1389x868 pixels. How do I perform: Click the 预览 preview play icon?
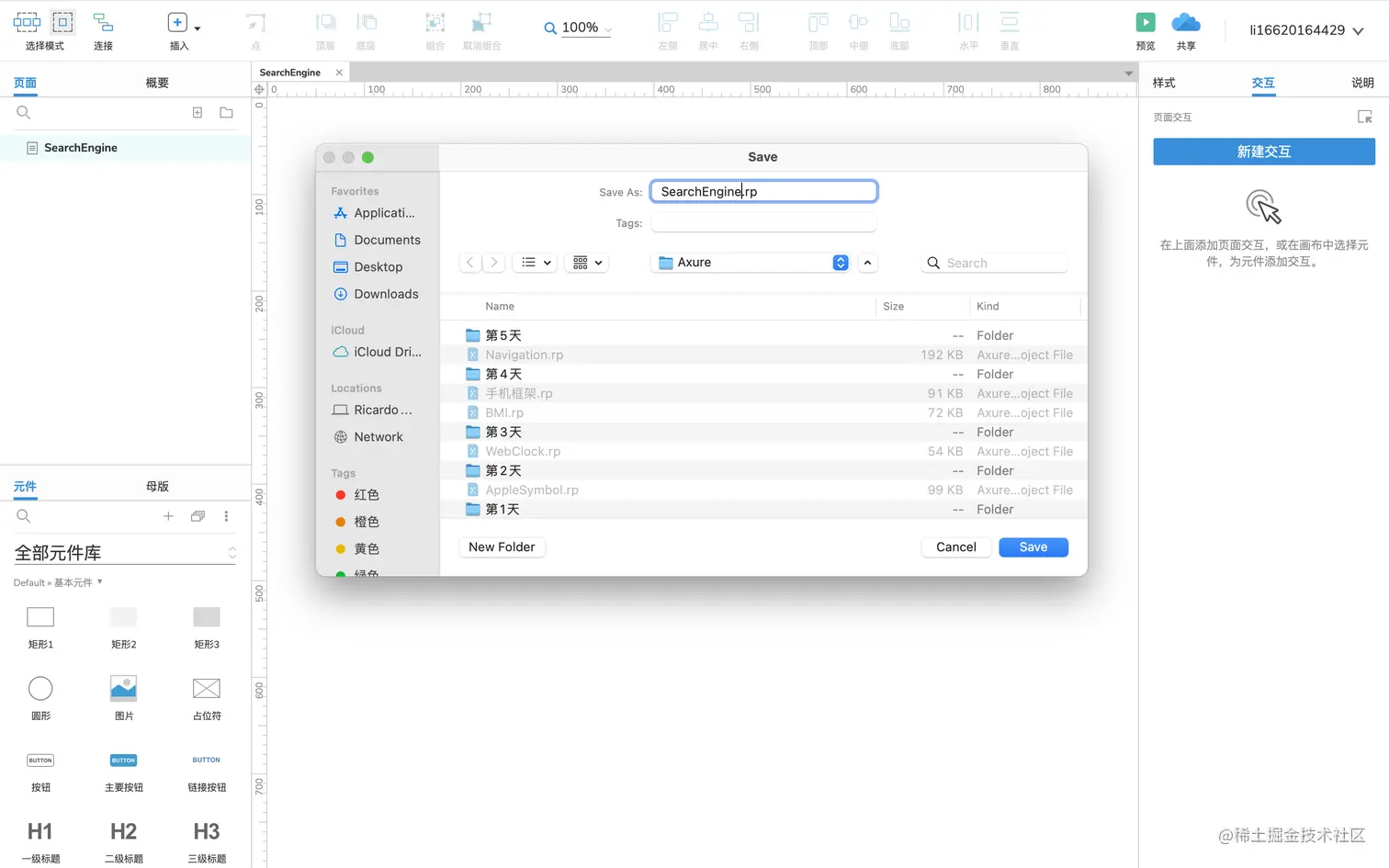pyautogui.click(x=1146, y=22)
